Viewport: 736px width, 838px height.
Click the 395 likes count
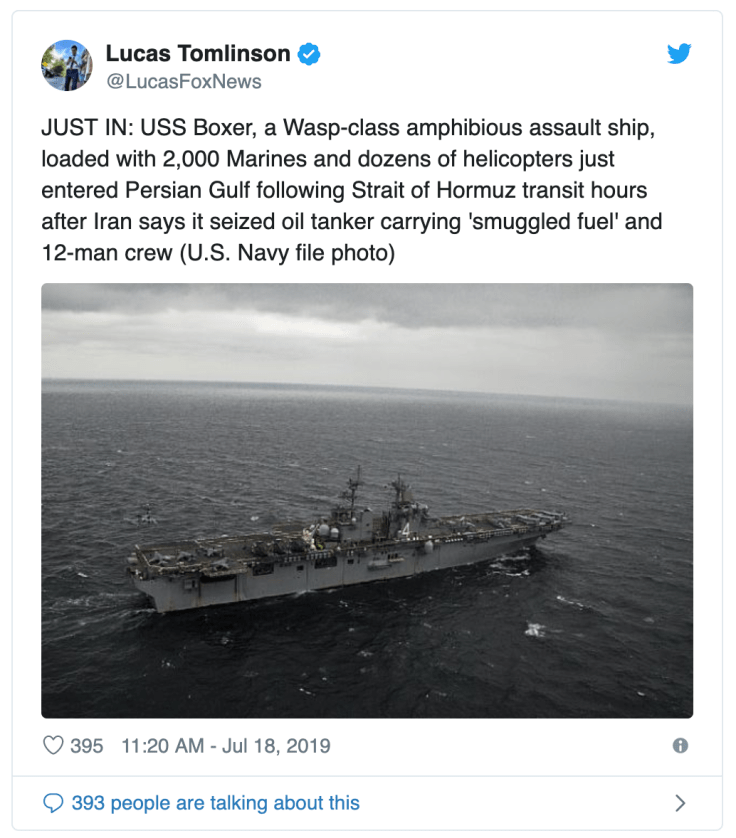(87, 746)
